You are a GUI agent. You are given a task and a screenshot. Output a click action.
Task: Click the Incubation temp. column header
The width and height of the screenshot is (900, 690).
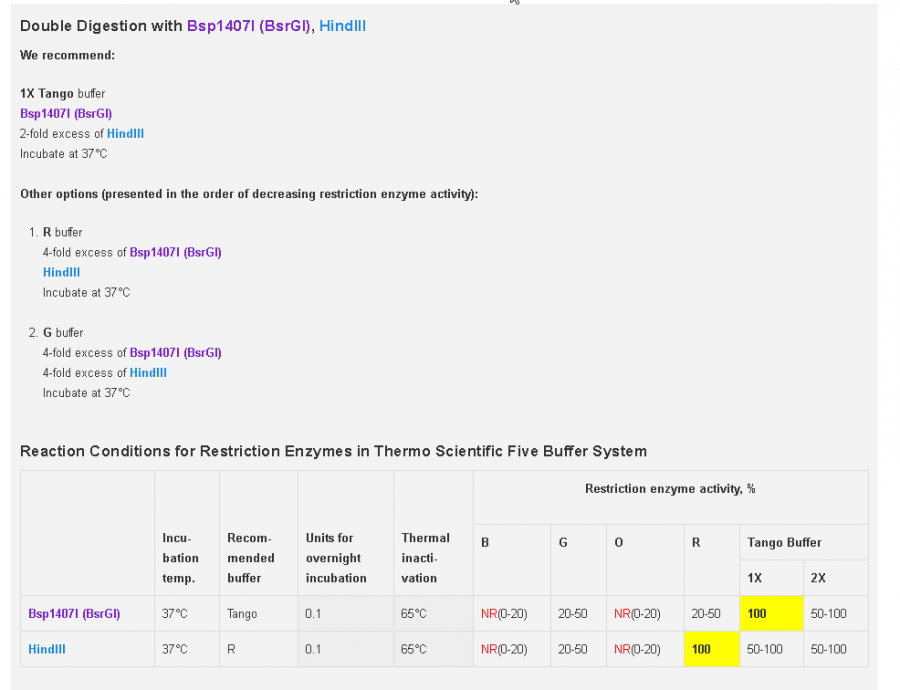tap(180, 558)
